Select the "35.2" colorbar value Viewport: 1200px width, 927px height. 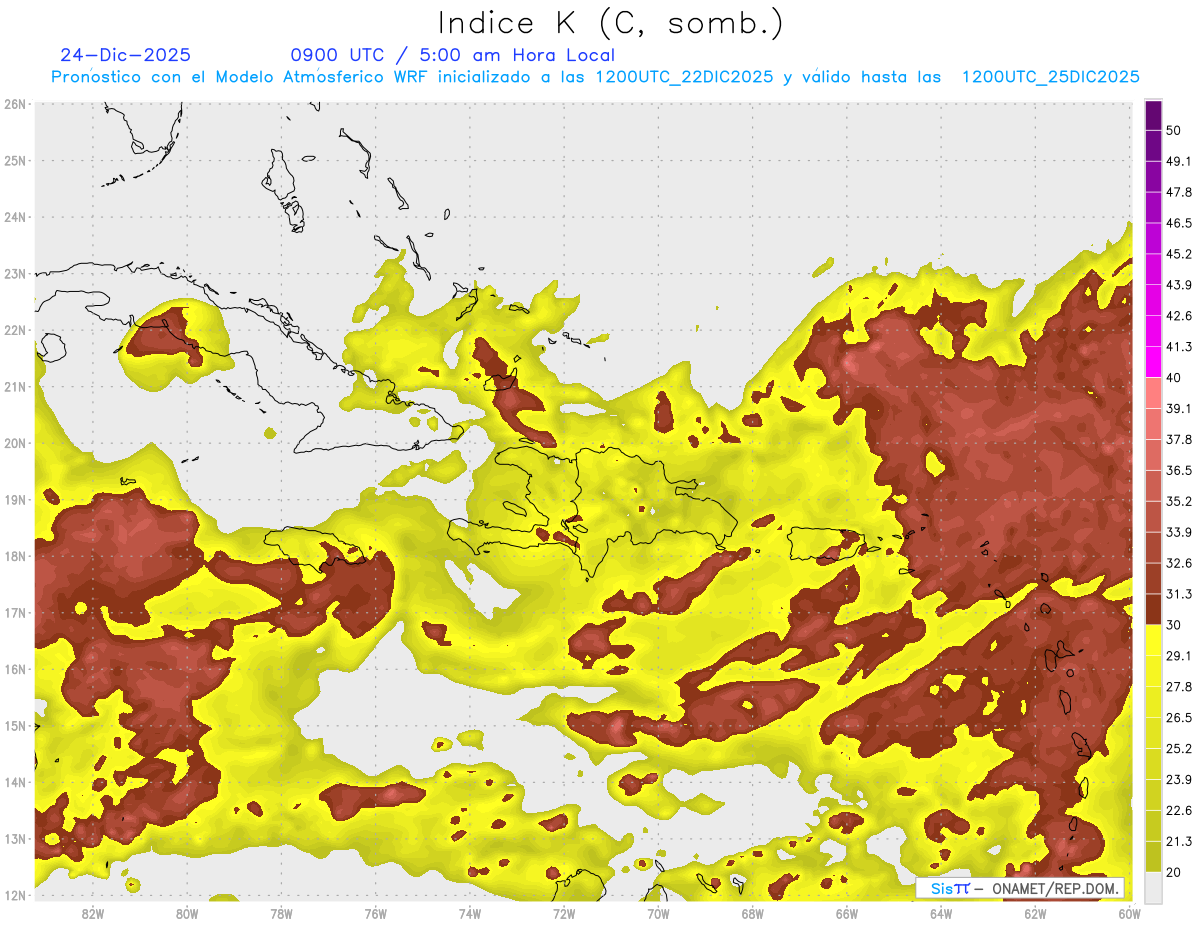coord(1179,501)
